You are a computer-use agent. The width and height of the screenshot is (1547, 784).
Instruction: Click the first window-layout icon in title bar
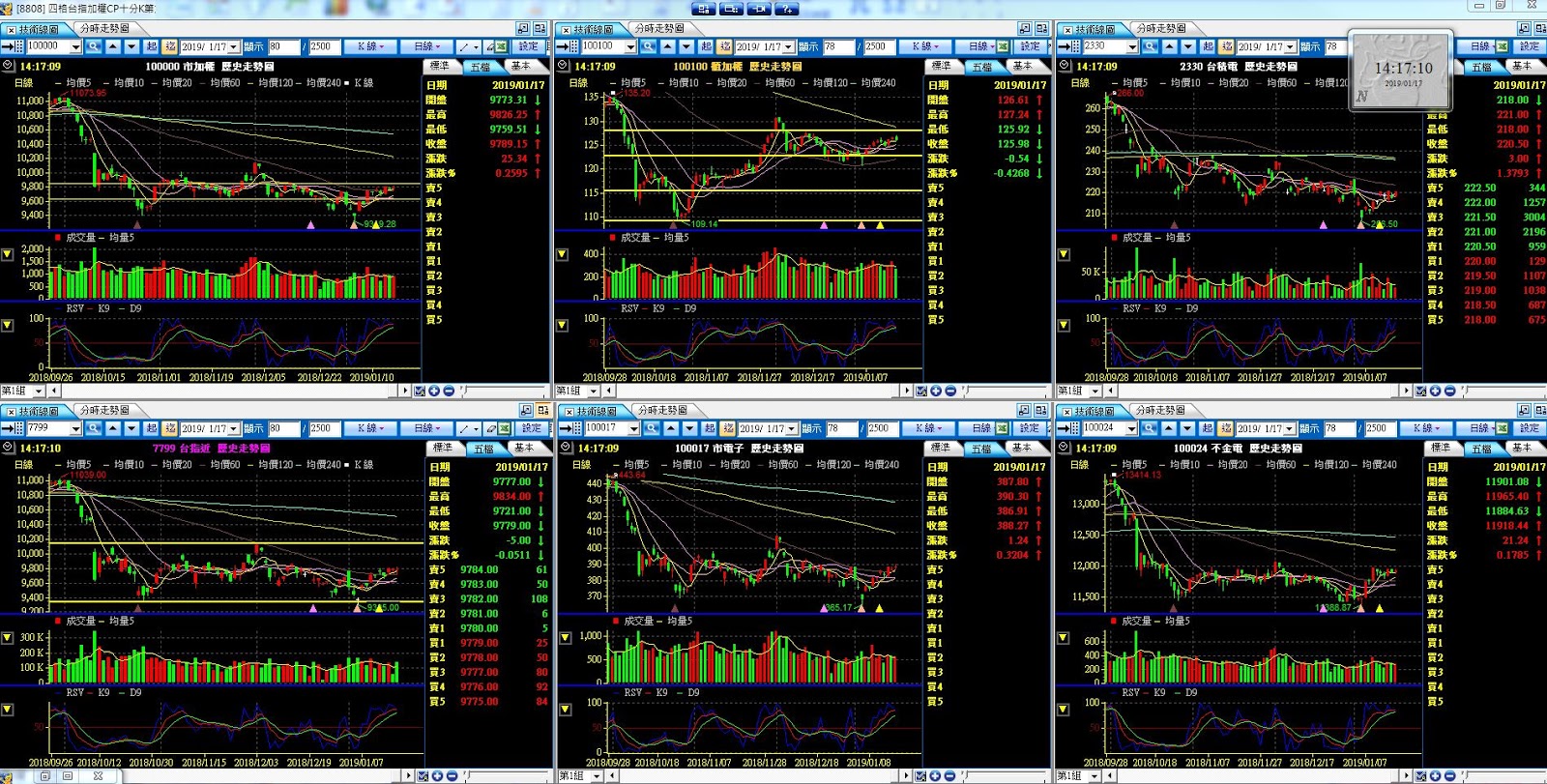[703, 8]
